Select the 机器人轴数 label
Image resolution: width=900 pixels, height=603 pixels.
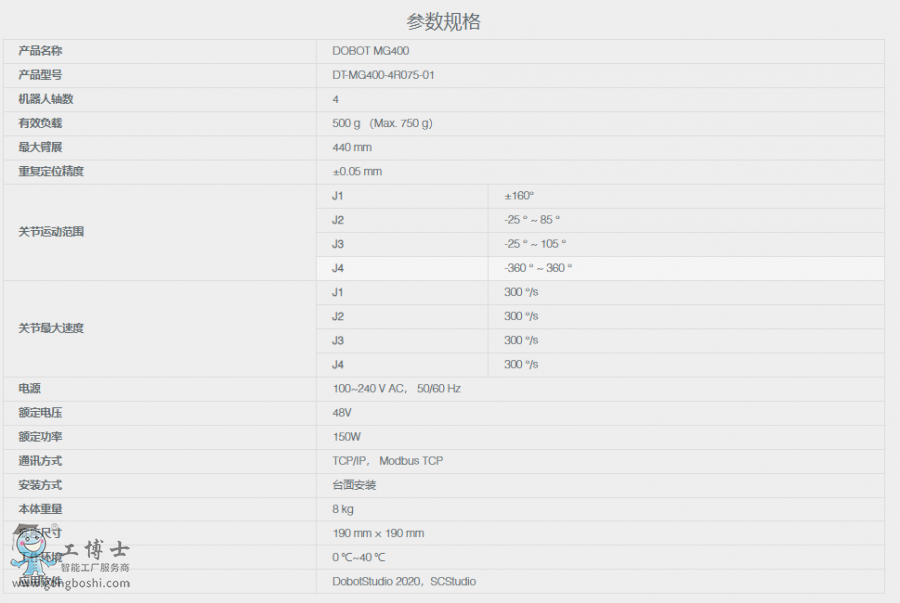(x=46, y=99)
